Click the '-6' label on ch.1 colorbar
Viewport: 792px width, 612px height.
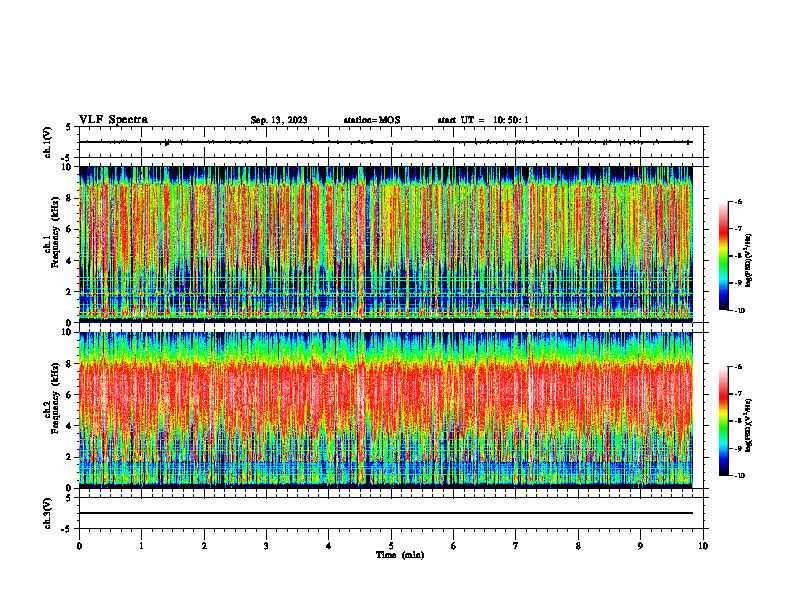[738, 201]
